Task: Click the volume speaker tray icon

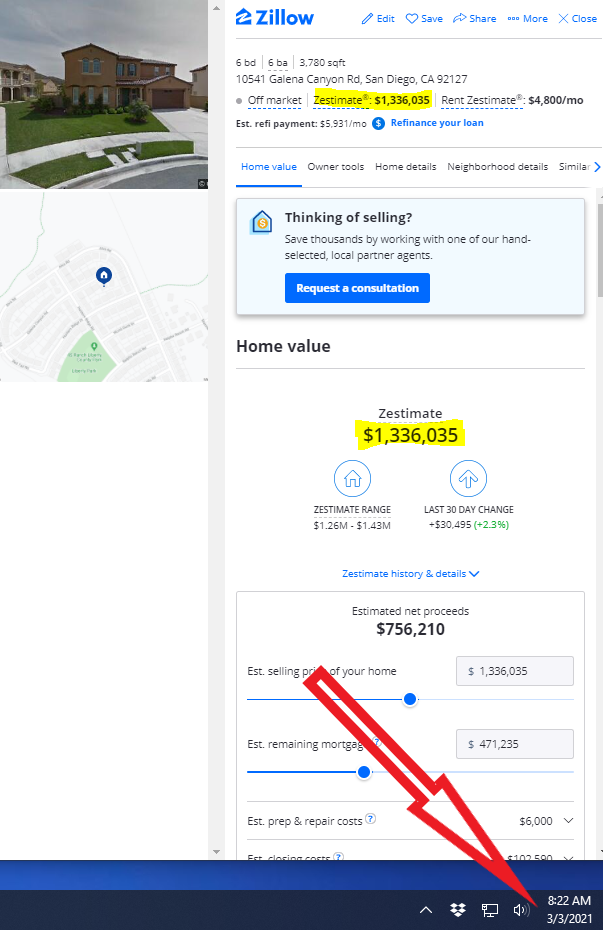Action: [x=521, y=910]
